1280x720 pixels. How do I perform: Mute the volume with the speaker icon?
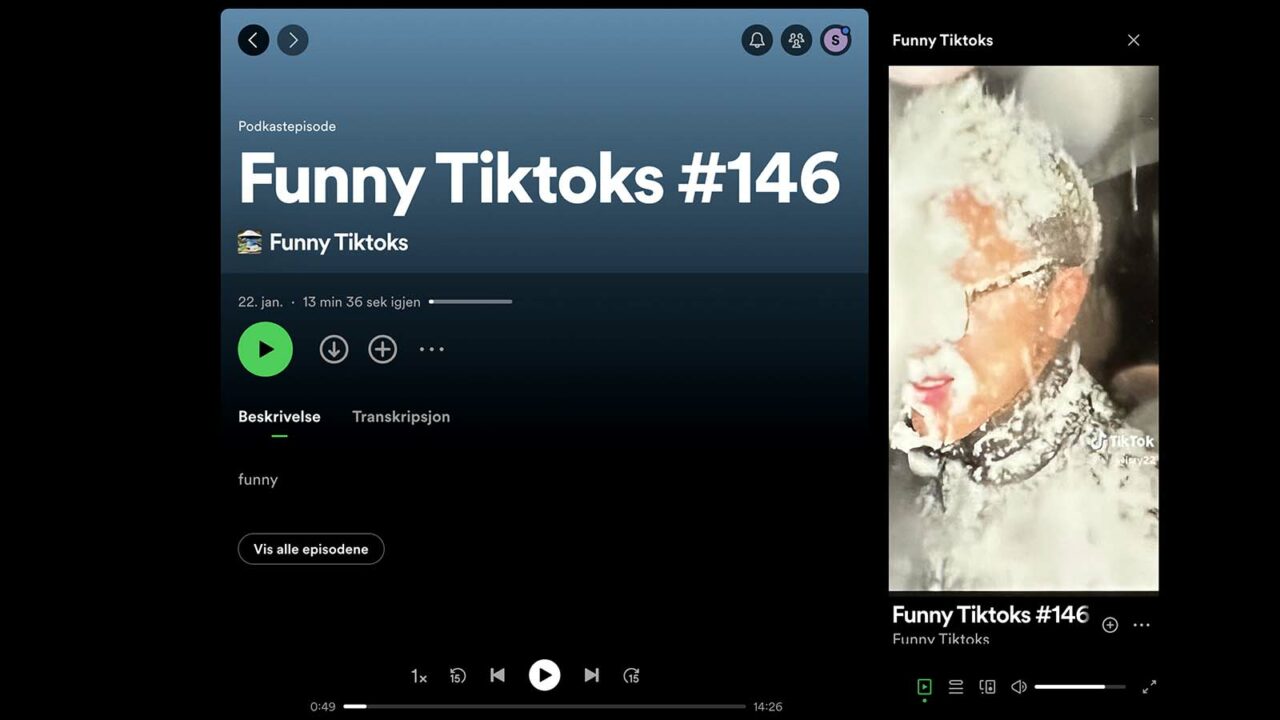pos(1019,687)
